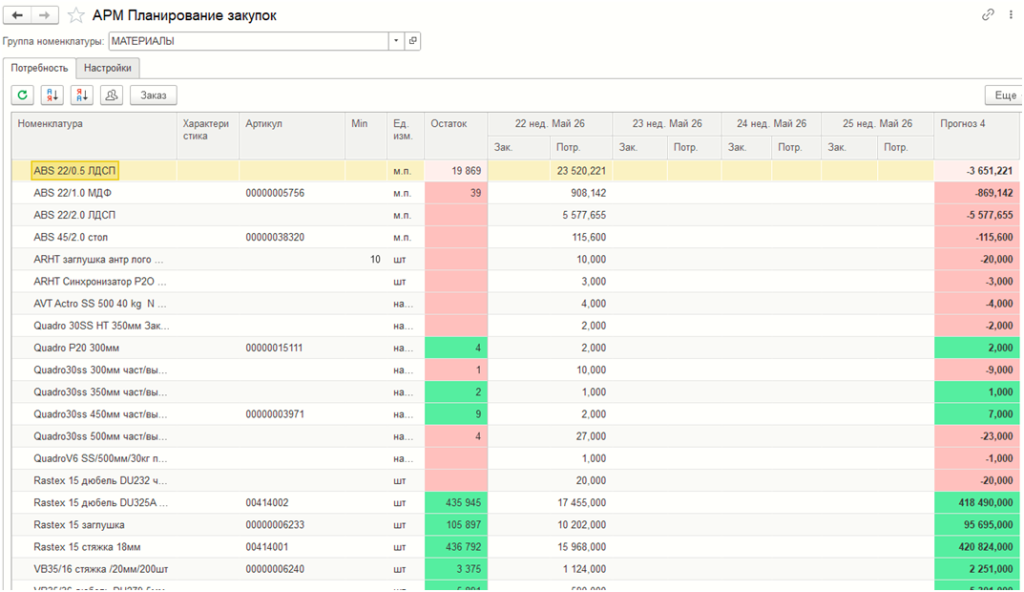Click the 23 нед. Май 26 header
Viewport: 1024px width, 592px height.
(x=667, y=123)
